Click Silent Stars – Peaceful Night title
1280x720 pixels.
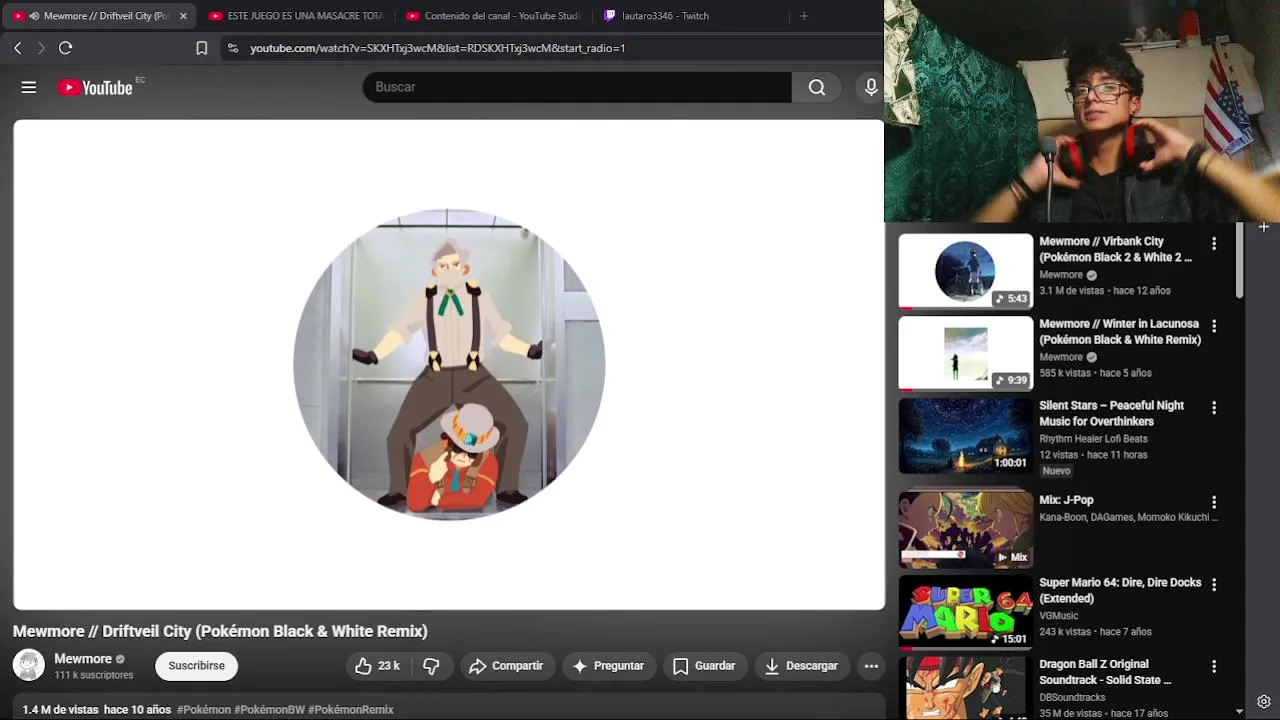tap(1112, 413)
